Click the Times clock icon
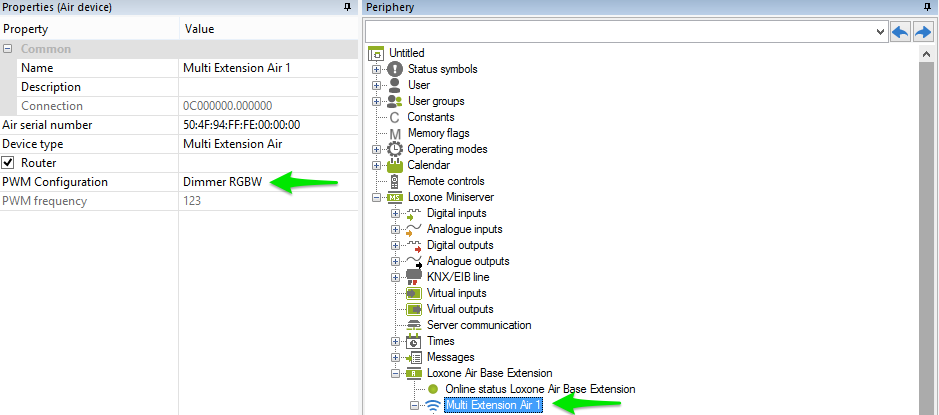 pos(414,341)
